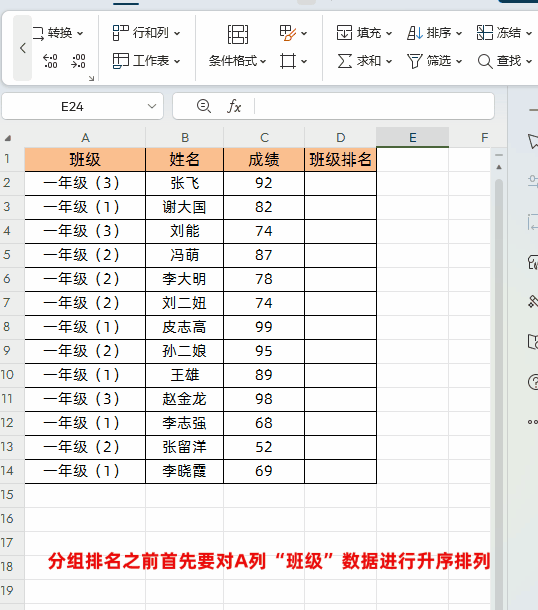
Task: Select the score cell 95
Action: (264, 351)
